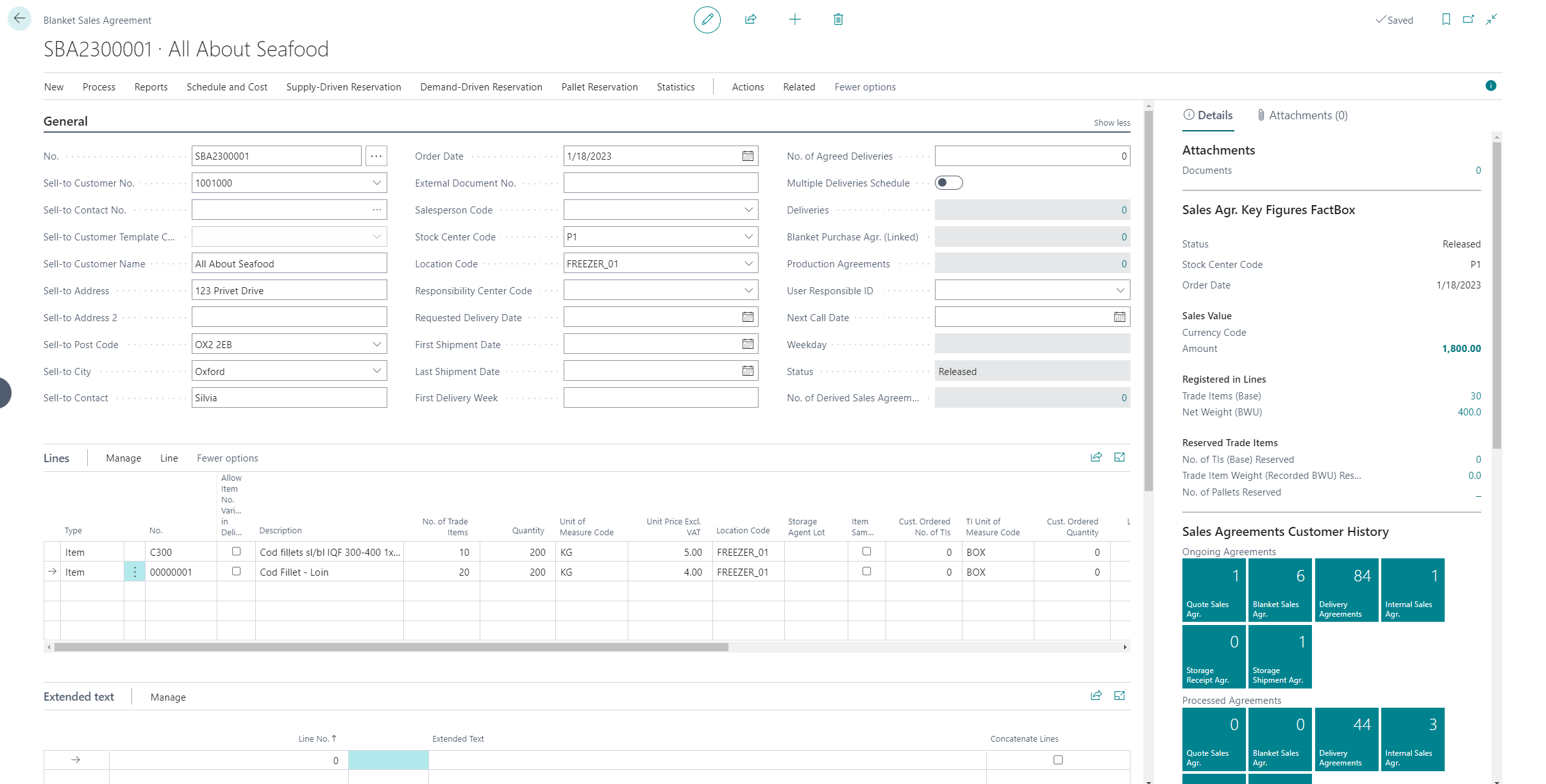Click the back arrow button

coord(19,19)
